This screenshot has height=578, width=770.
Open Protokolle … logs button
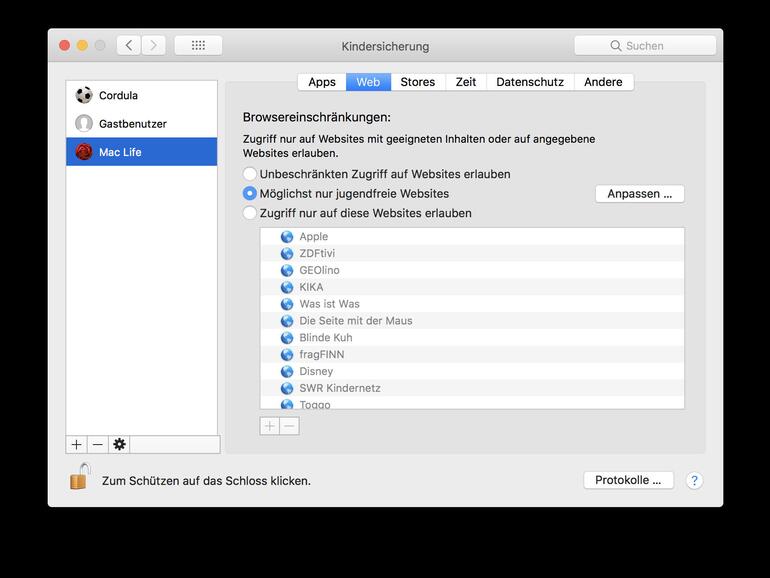pyautogui.click(x=628, y=480)
